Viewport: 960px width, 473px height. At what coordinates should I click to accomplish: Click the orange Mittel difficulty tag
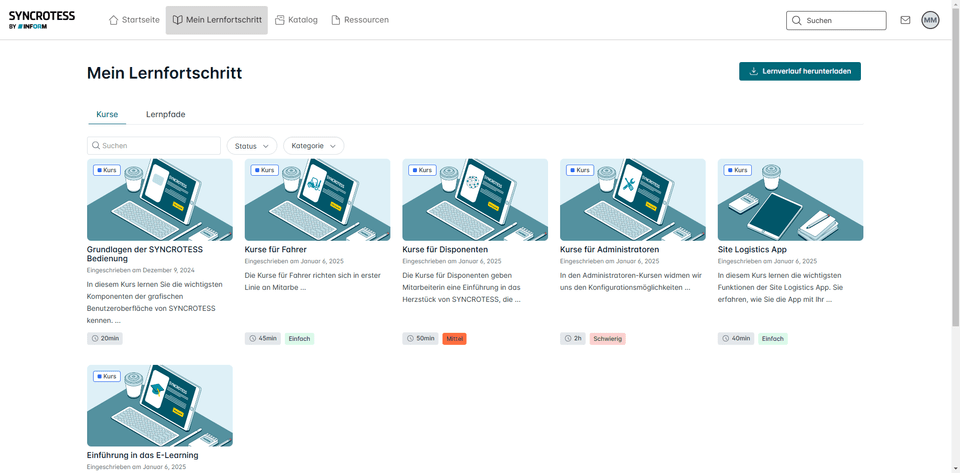[454, 338]
